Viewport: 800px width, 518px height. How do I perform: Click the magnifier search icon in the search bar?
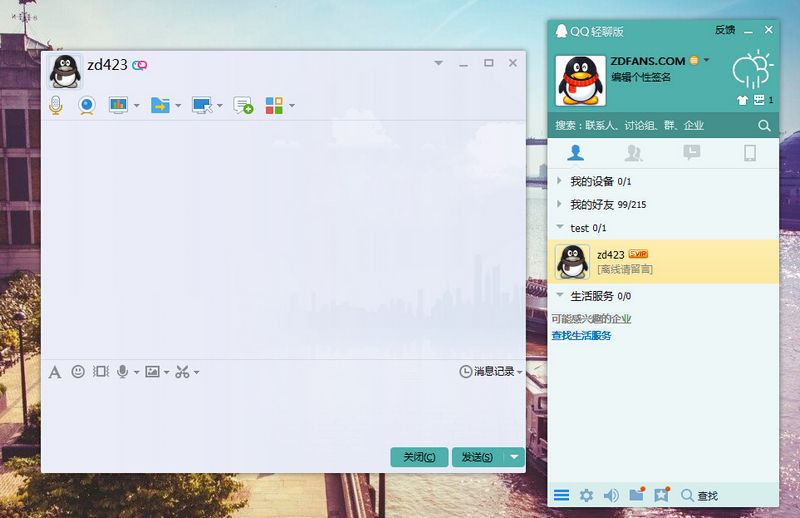tap(764, 126)
